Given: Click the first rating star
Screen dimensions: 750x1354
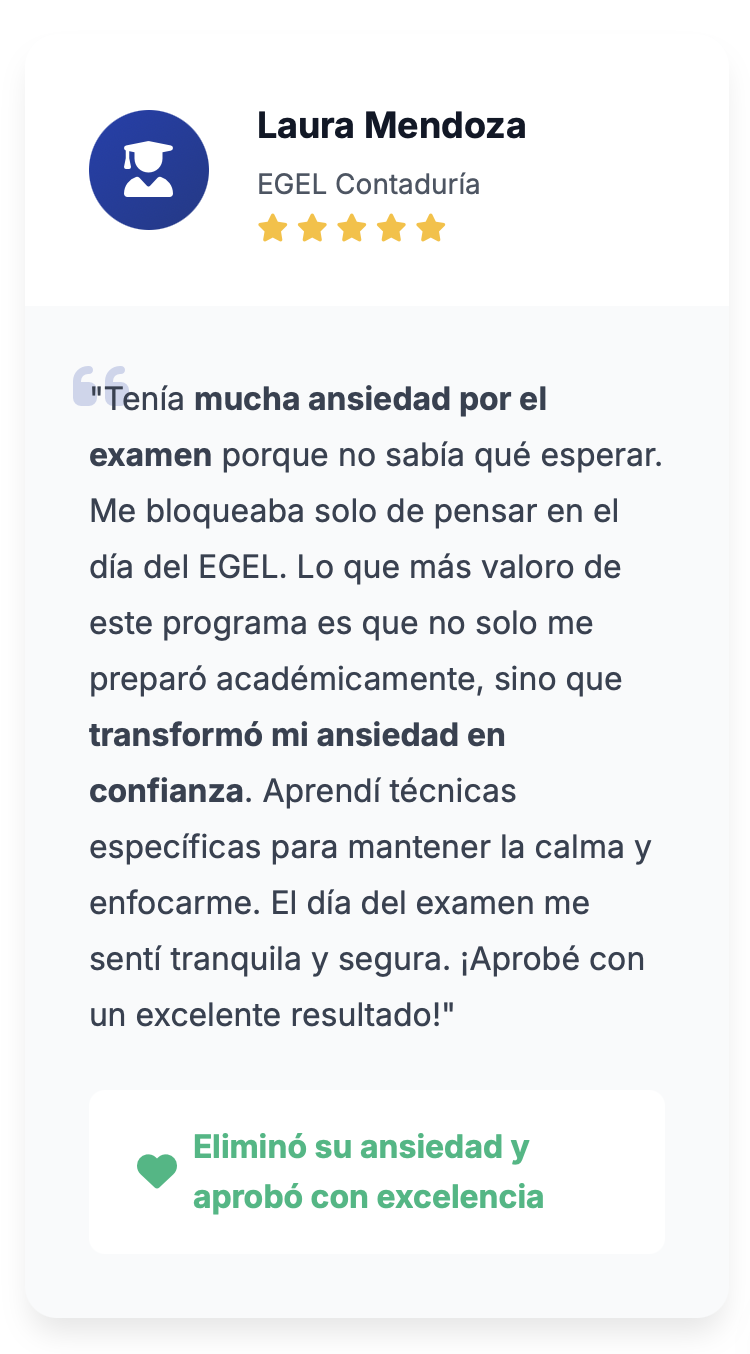Looking at the screenshot, I should point(272,228).
